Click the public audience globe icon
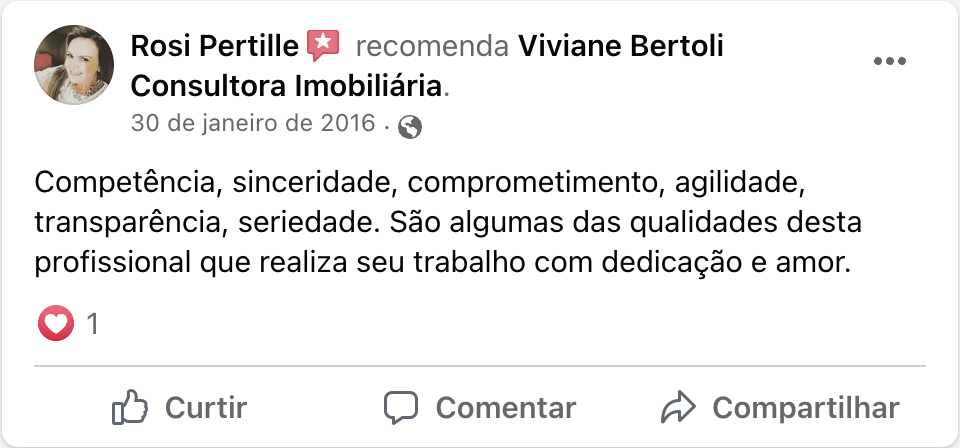This screenshot has height=448, width=960. click(410, 126)
